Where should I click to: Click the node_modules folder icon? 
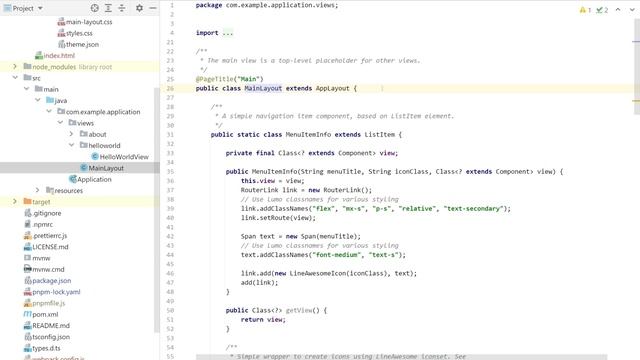[27, 67]
